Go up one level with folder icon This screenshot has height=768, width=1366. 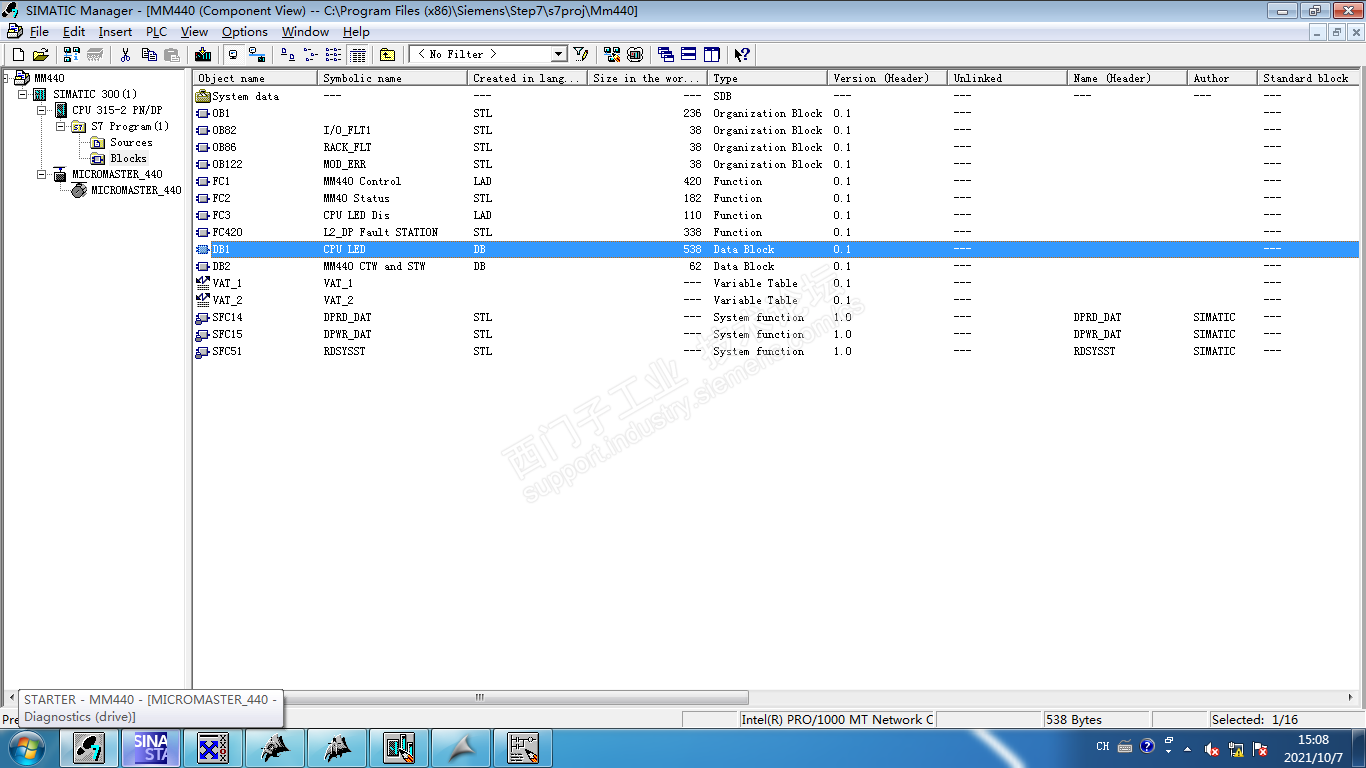(388, 54)
